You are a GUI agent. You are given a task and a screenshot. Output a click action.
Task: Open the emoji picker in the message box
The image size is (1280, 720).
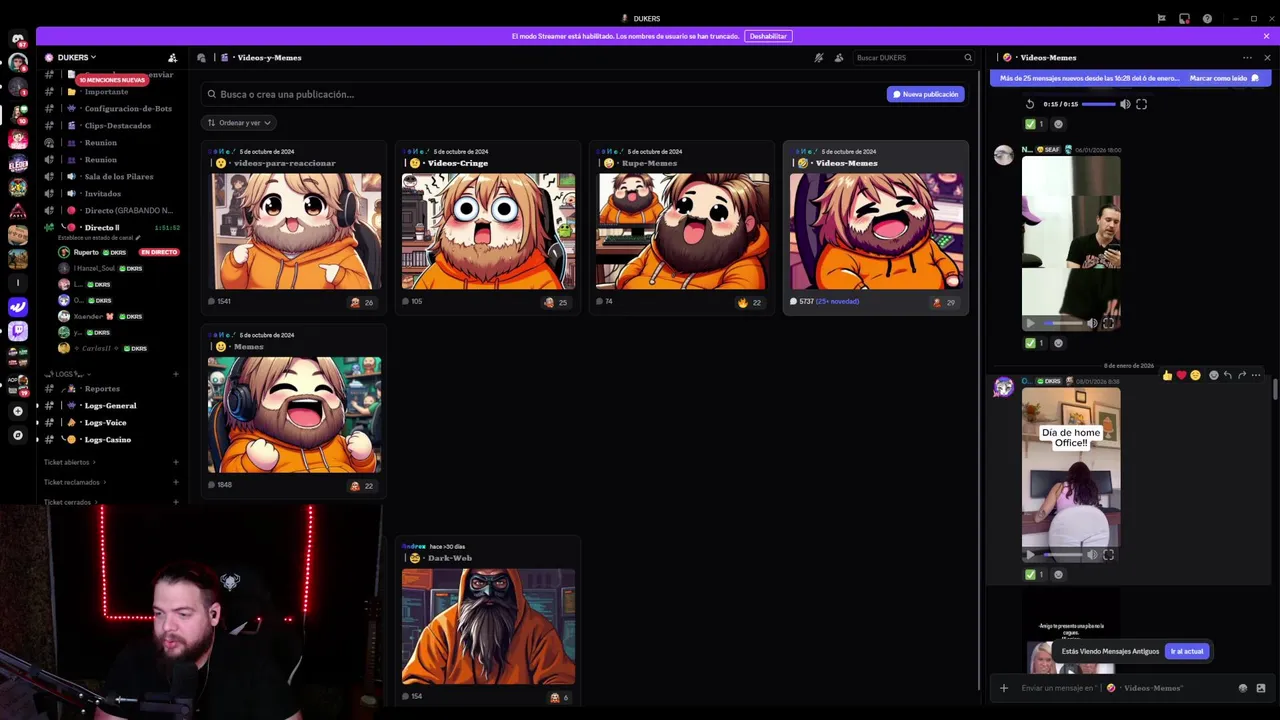(1243, 688)
